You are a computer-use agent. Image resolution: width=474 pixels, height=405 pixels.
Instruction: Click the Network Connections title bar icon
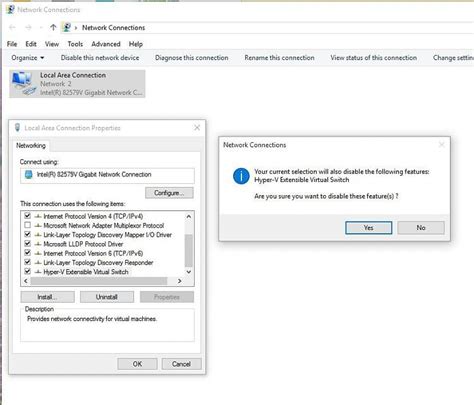click(x=10, y=9)
